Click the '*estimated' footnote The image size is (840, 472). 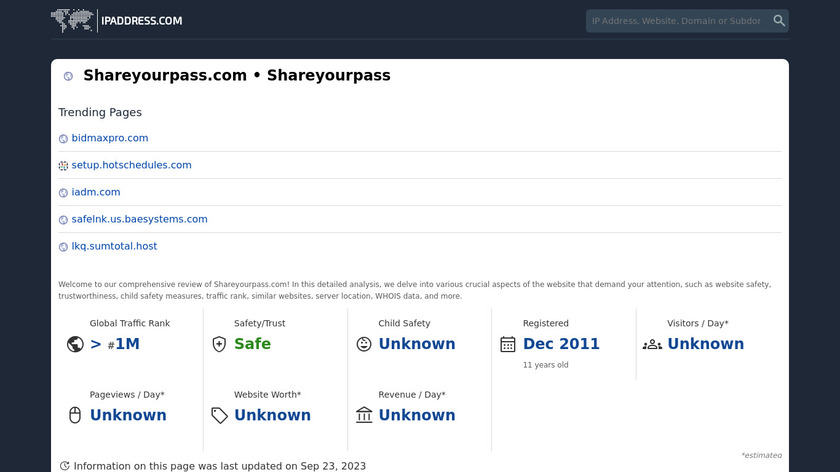761,455
